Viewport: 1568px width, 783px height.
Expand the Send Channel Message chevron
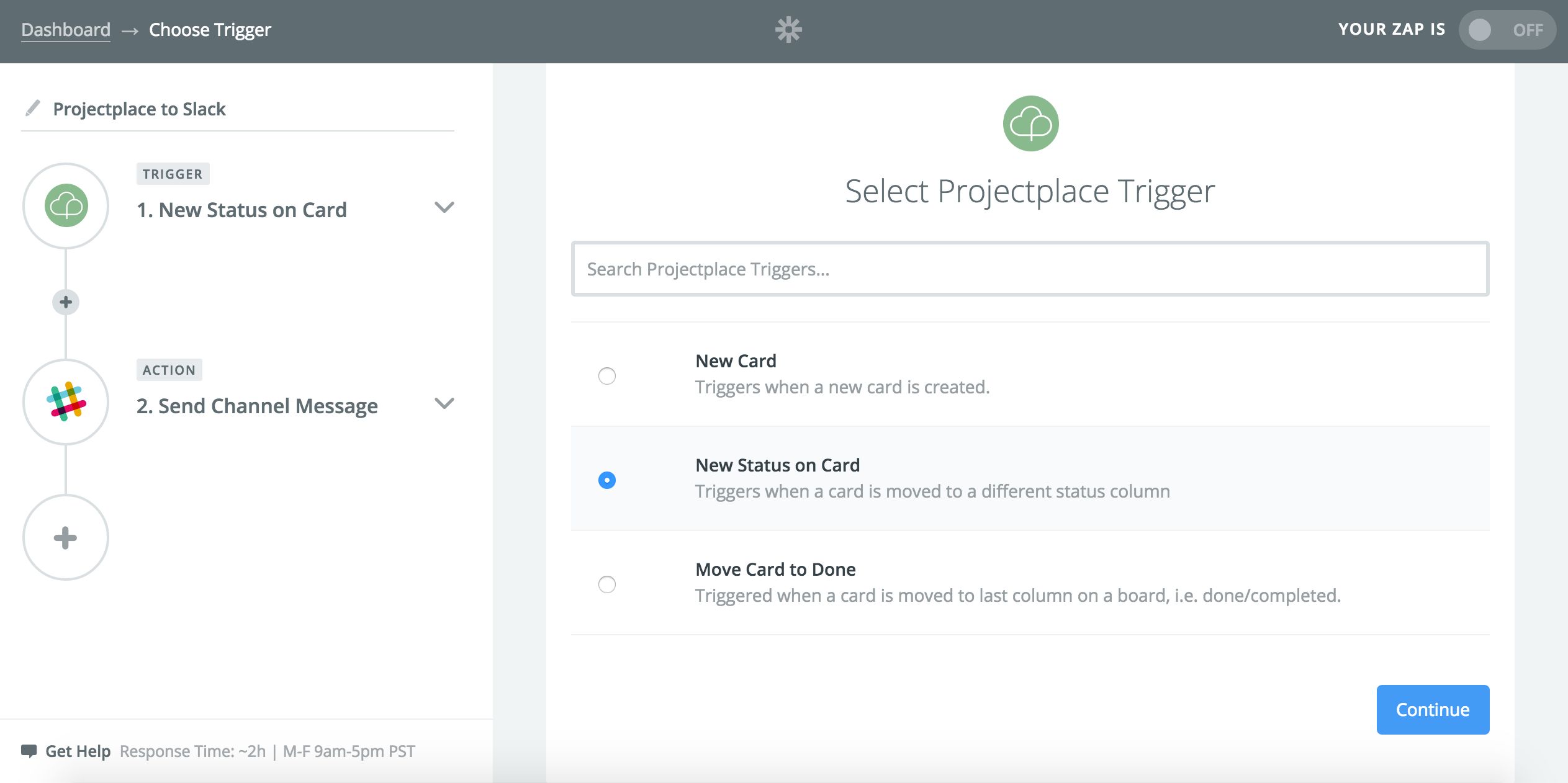tap(444, 403)
